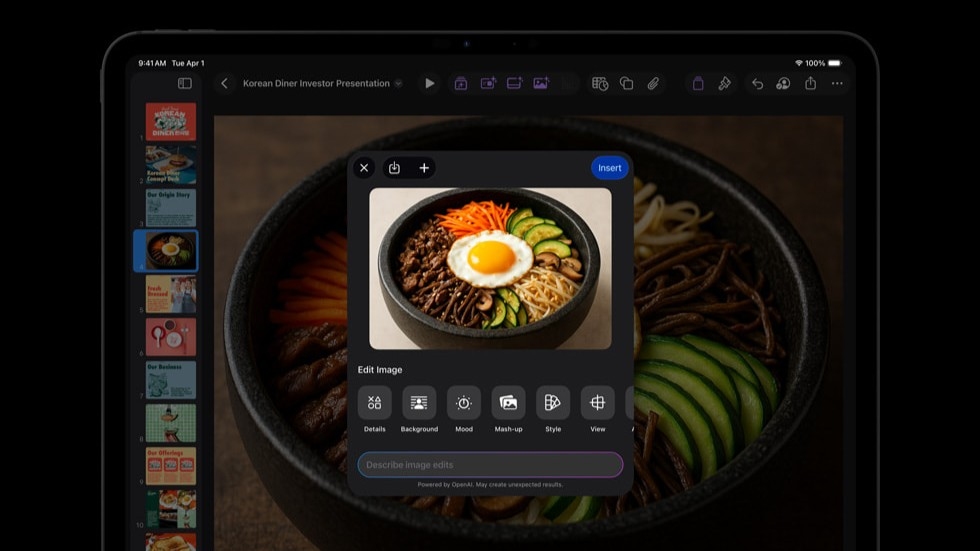Share the presentation
Viewport: 980px width, 551px height.
810,84
